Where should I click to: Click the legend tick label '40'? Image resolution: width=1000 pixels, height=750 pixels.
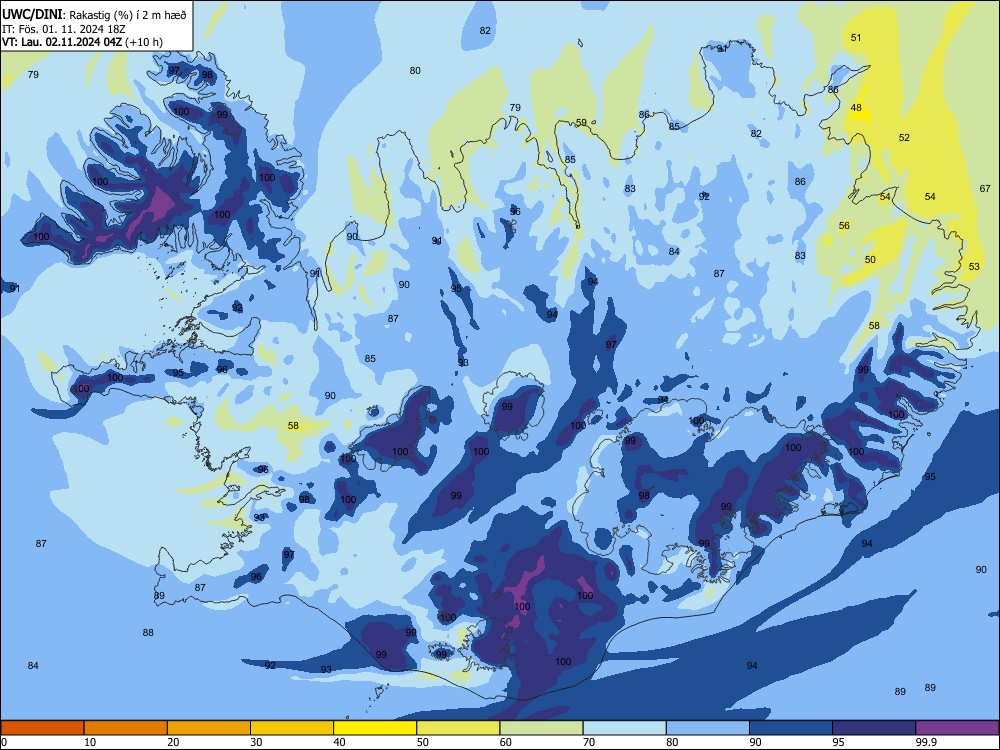[x=340, y=742]
